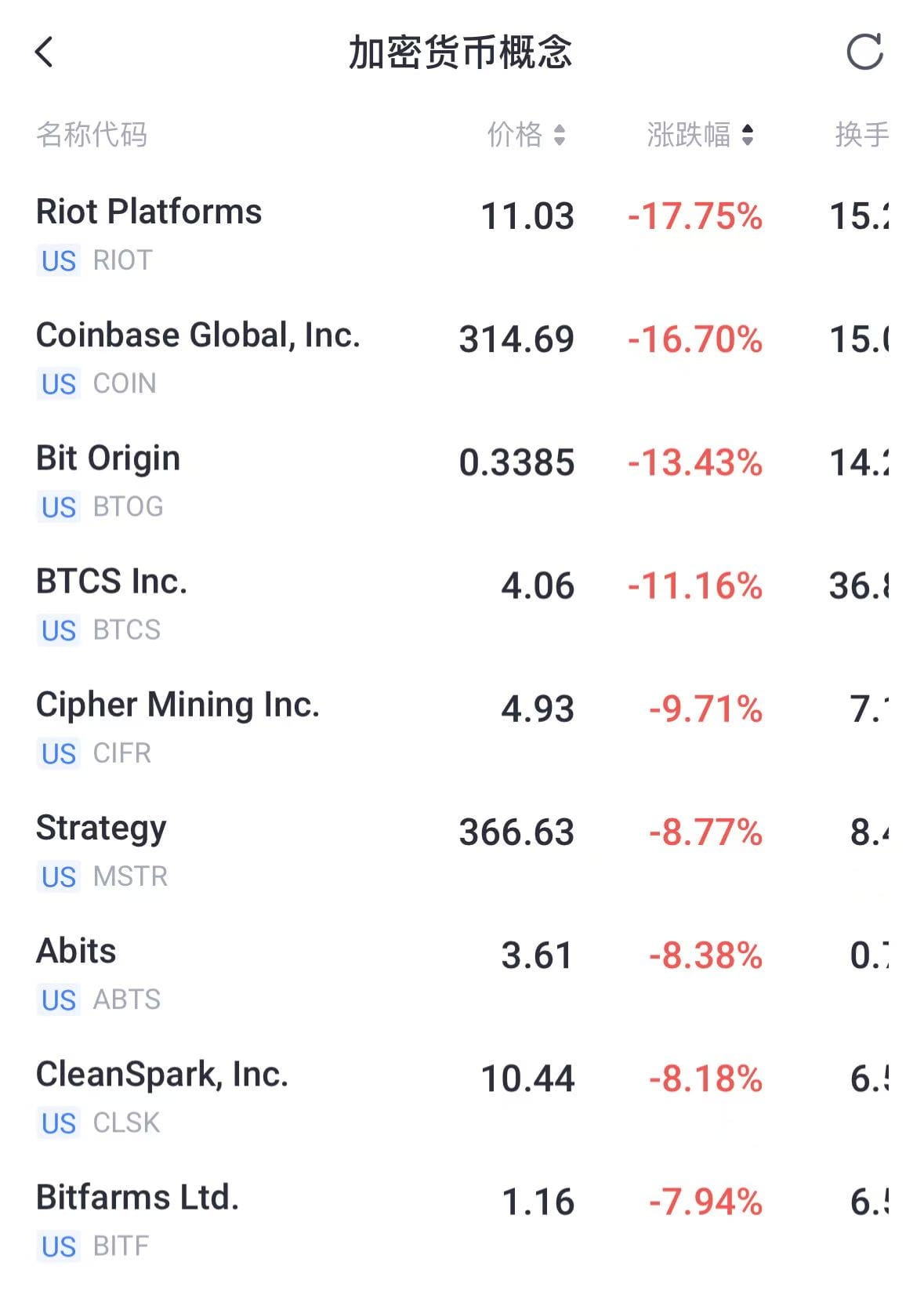Click the US badge next to MSTR

pyautogui.click(x=59, y=876)
